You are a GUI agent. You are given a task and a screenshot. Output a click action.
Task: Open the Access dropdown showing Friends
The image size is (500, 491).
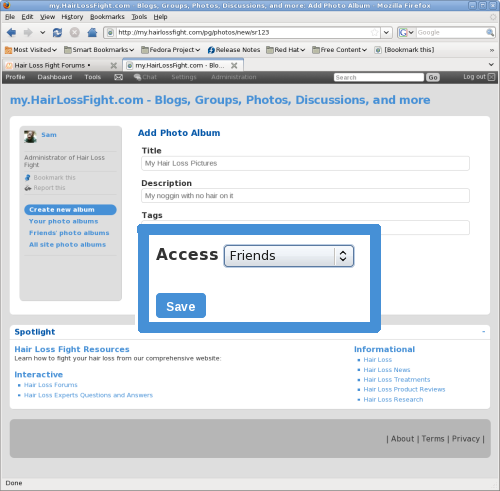(x=289, y=256)
